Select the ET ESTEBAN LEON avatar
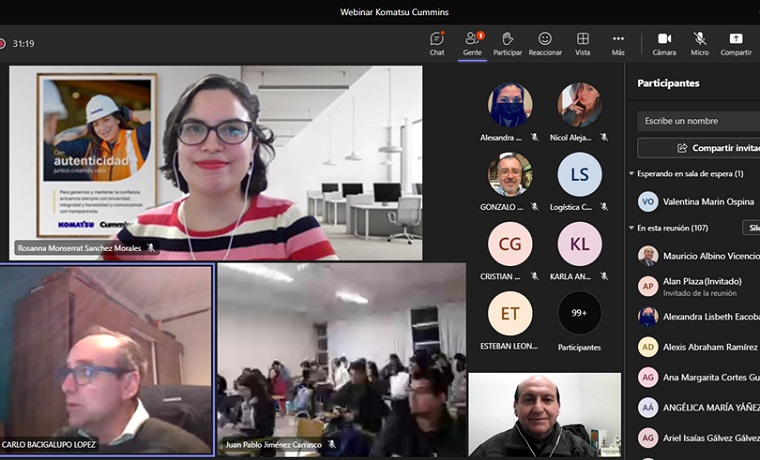Viewport: 760px width, 460px height. click(510, 314)
